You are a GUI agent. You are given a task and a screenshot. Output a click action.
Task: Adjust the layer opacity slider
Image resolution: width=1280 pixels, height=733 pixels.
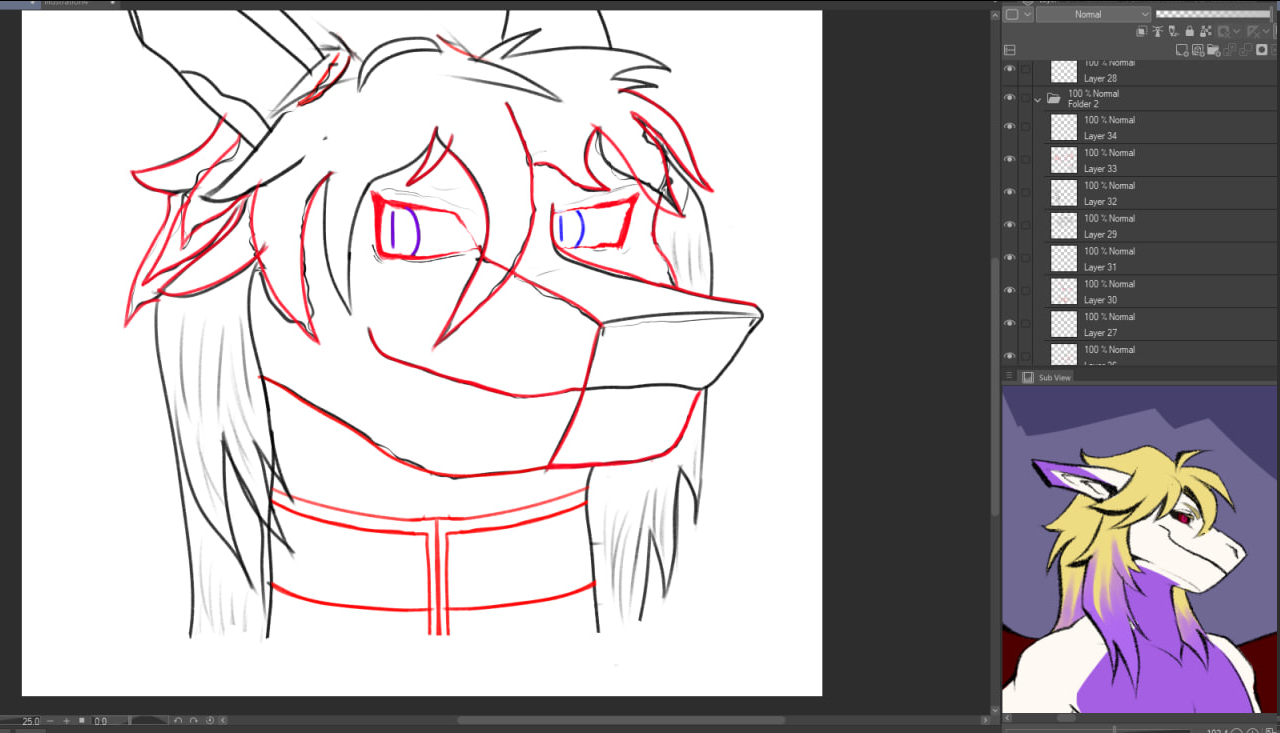click(1212, 15)
